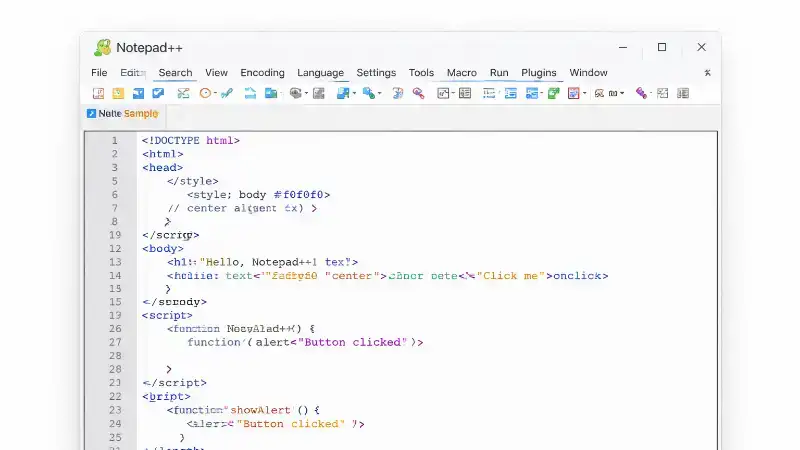This screenshot has width=800, height=450.
Task: Open the 'm' dropdown in the toolbar
Action: 616,93
